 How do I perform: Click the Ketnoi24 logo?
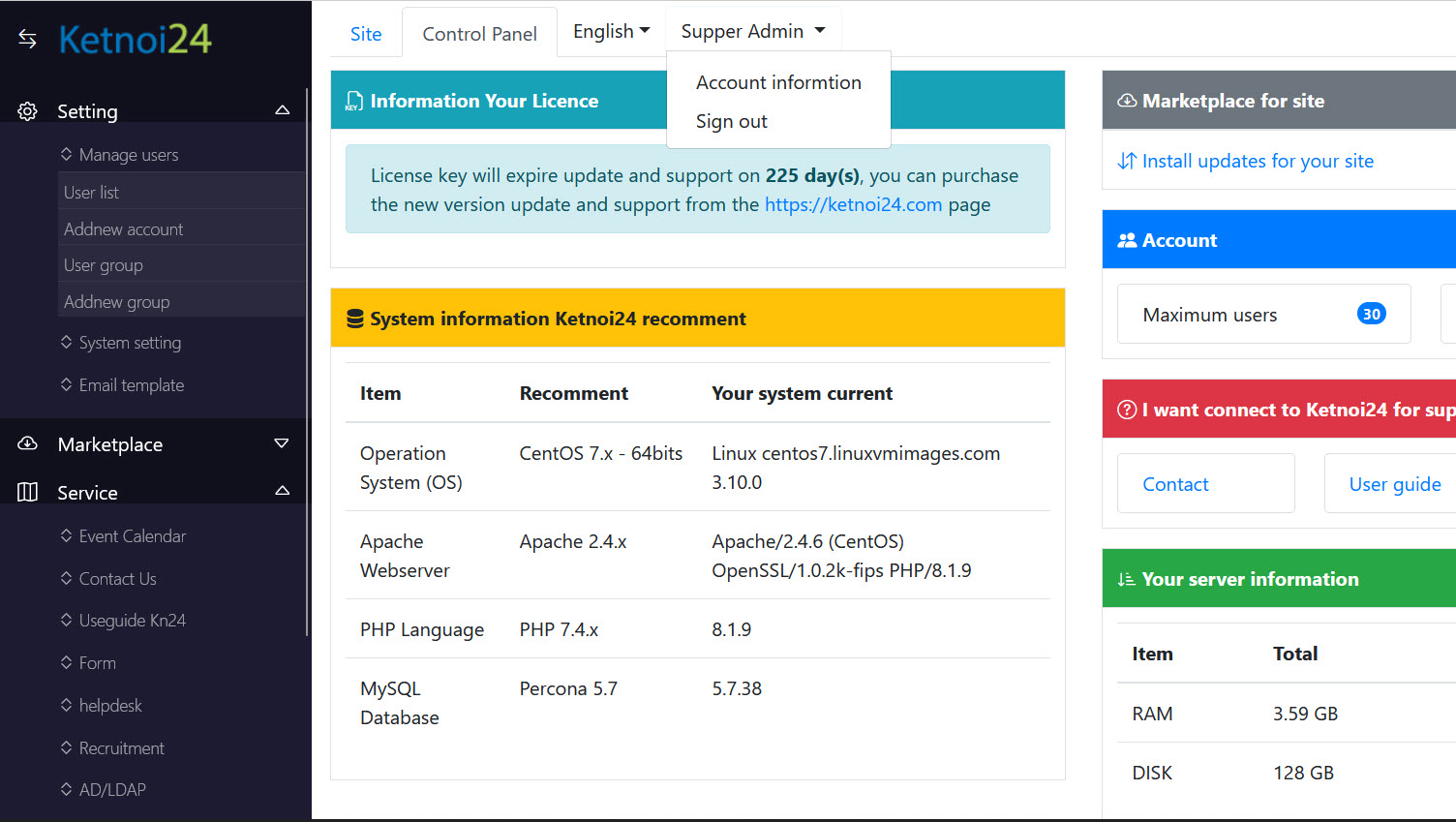tap(135, 39)
